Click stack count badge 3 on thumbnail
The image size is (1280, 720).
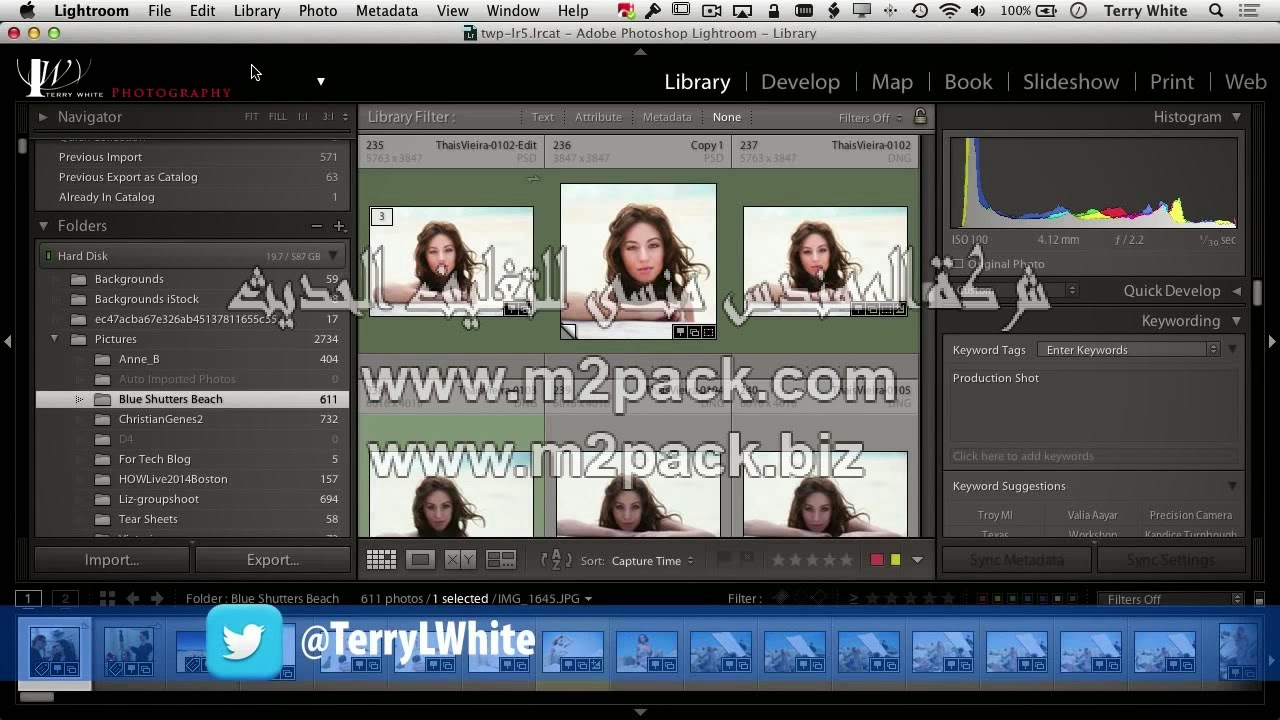[381, 216]
